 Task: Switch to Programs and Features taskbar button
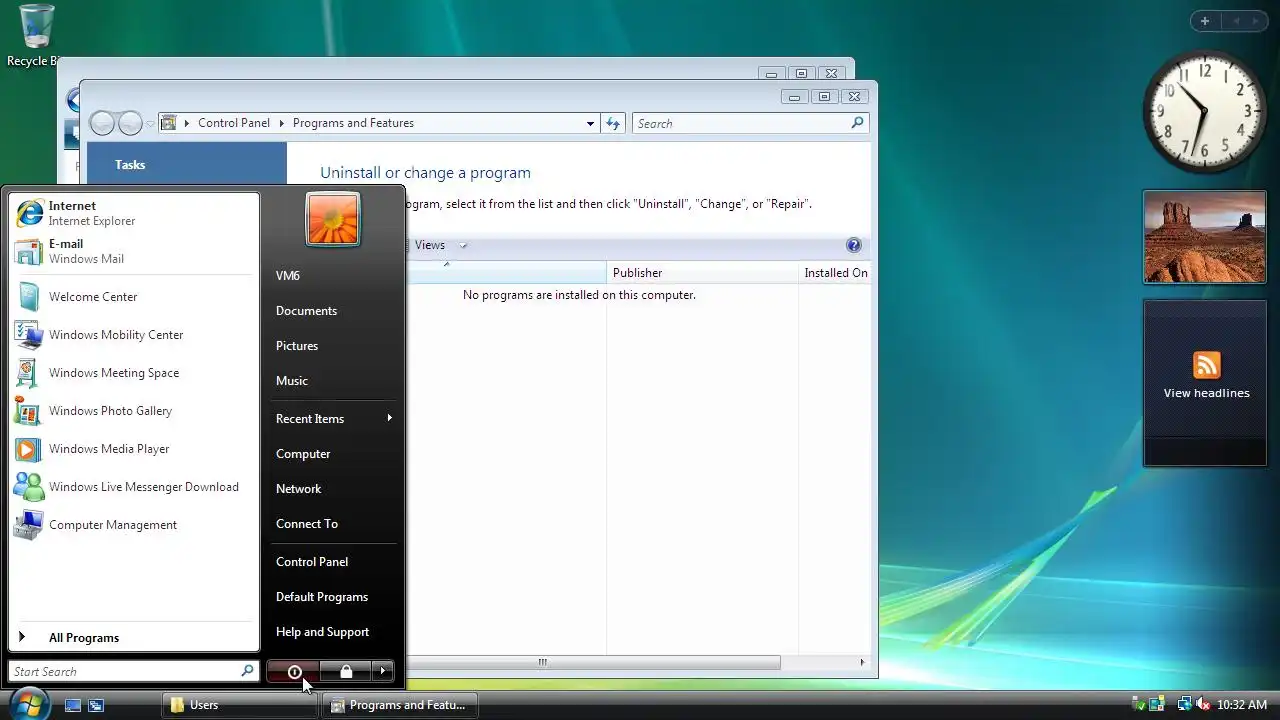pyautogui.click(x=400, y=705)
